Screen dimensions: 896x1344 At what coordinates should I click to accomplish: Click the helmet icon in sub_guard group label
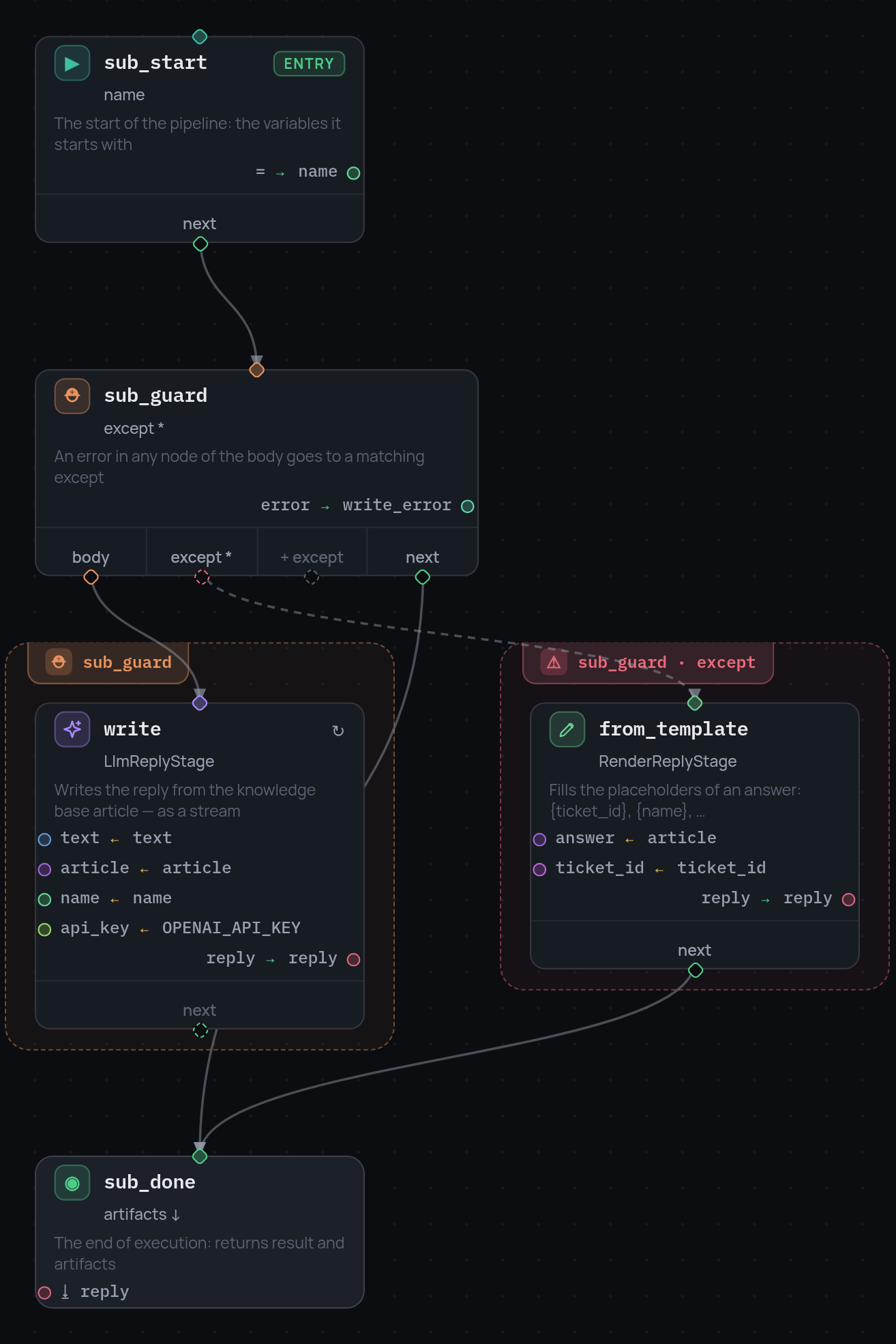pos(59,662)
